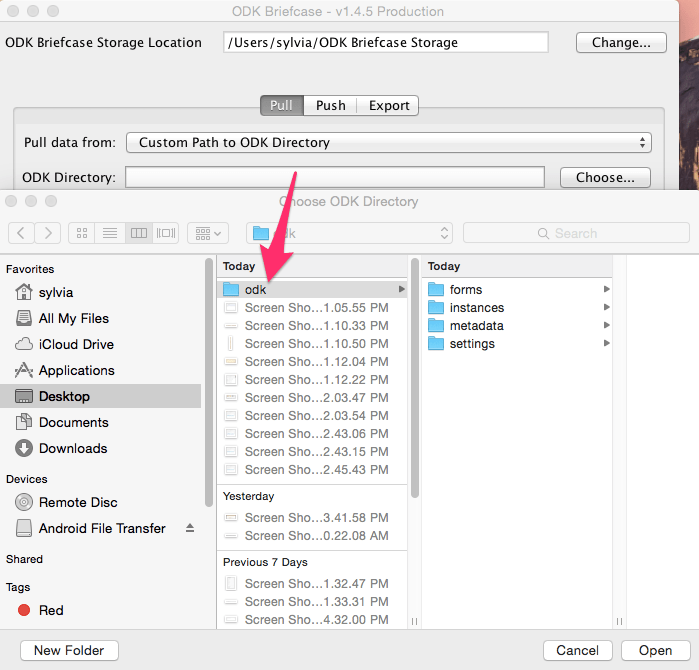Go forward with the right chevron button
Image resolution: width=699 pixels, height=670 pixels.
pos(48,233)
